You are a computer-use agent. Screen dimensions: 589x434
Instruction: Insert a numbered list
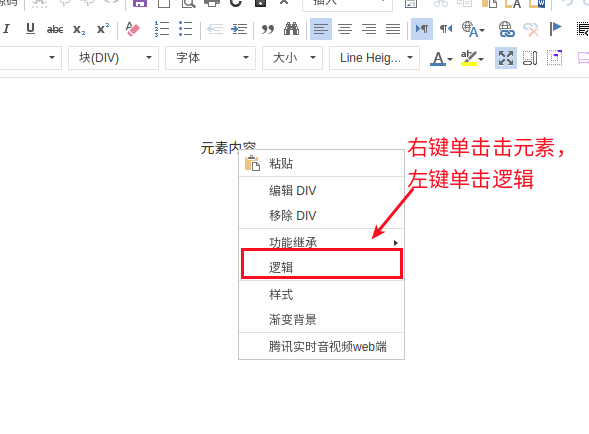click(162, 29)
